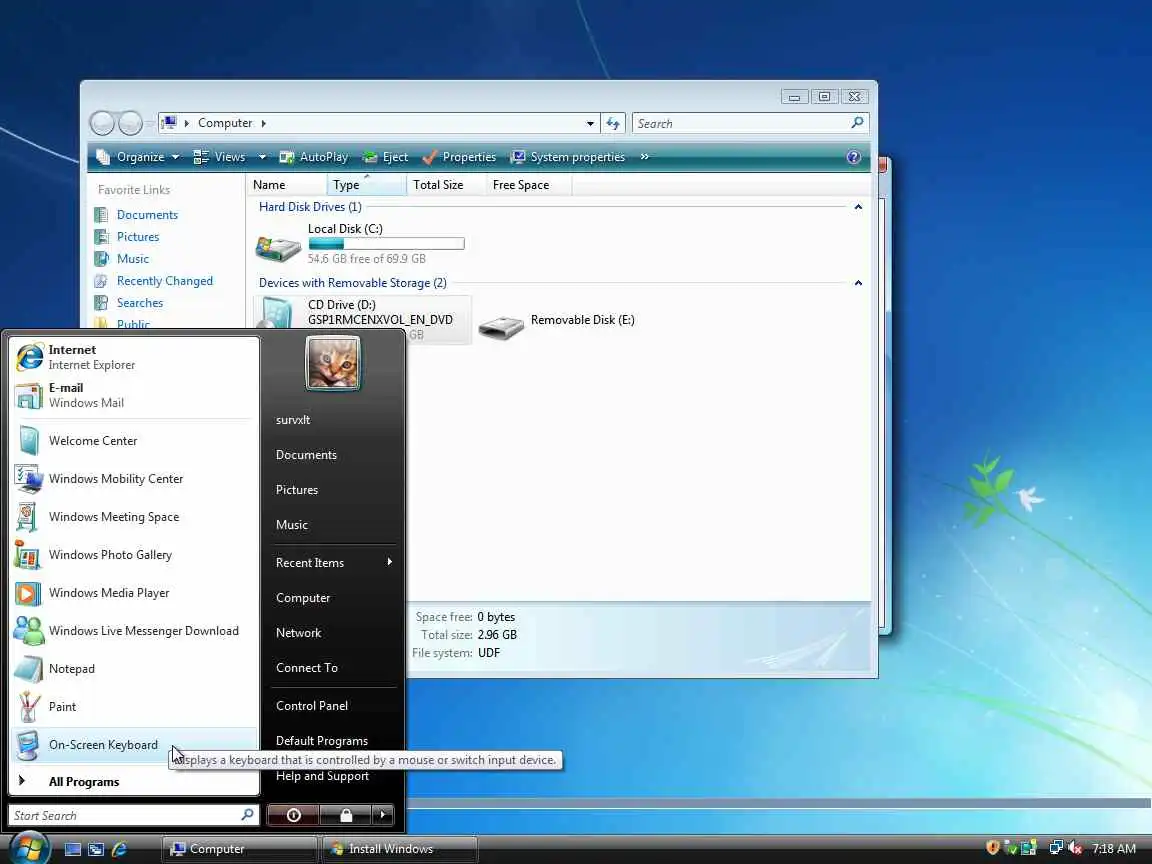Sort by Type column header
This screenshot has height=864, width=1152.
(367, 185)
